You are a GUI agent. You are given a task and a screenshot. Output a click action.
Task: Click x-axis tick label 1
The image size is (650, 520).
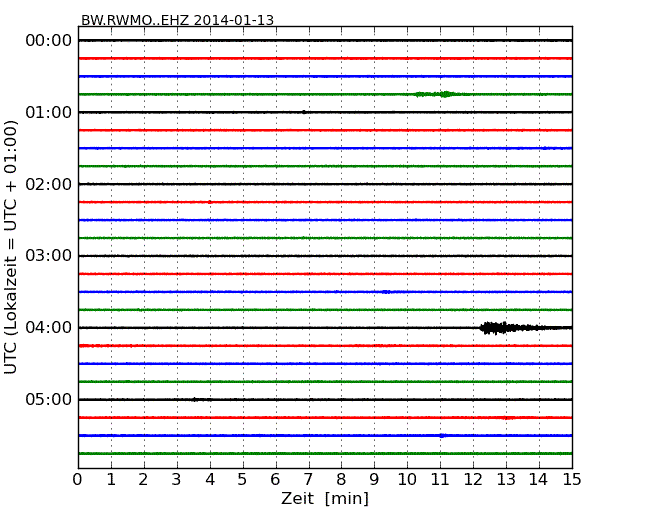111,480
